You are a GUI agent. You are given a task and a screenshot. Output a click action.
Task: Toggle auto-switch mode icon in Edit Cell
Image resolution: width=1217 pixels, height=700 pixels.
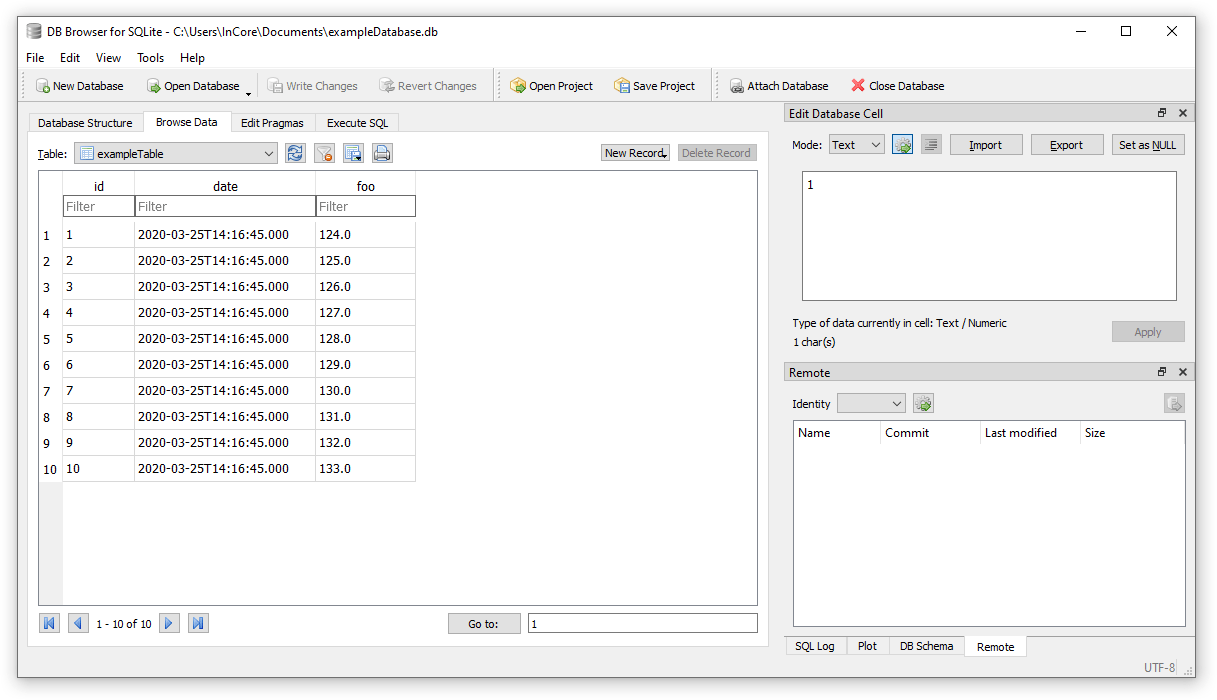(x=903, y=145)
